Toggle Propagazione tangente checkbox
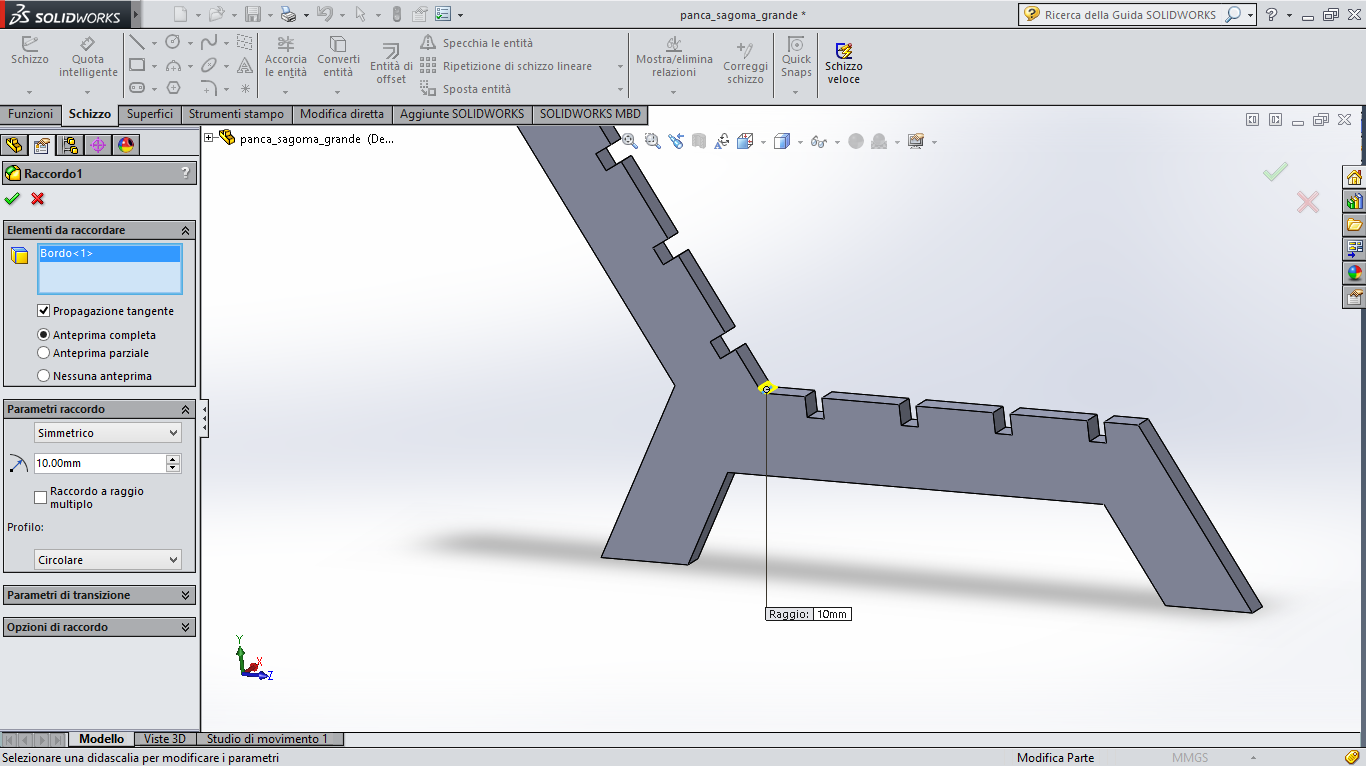This screenshot has height=766, width=1366. click(43, 311)
